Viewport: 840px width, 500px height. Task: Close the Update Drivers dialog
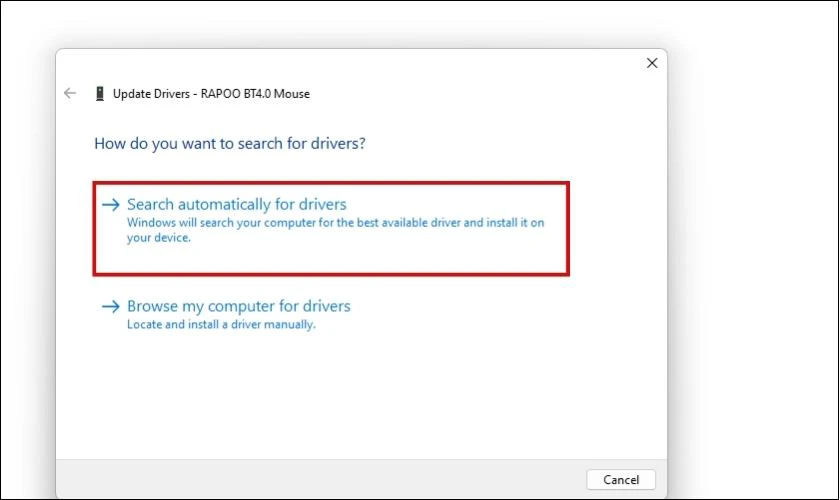point(652,63)
